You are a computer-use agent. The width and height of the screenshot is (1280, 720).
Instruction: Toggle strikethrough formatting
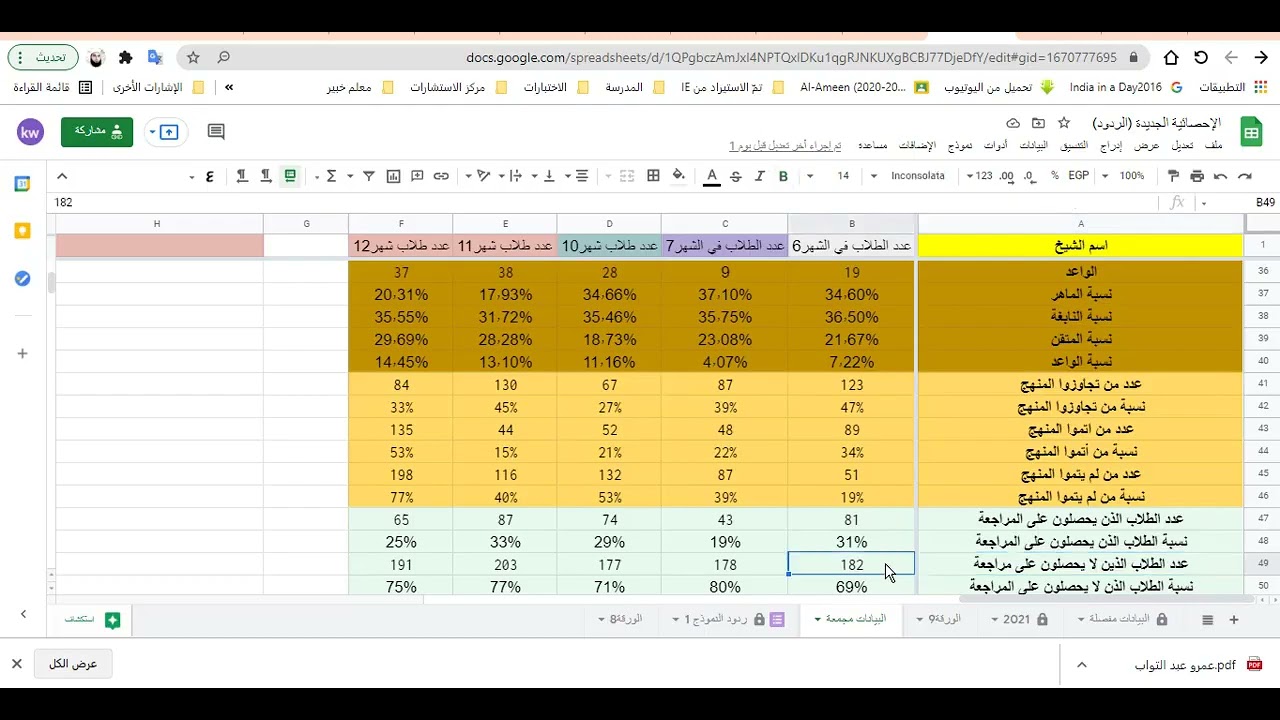pyautogui.click(x=736, y=176)
